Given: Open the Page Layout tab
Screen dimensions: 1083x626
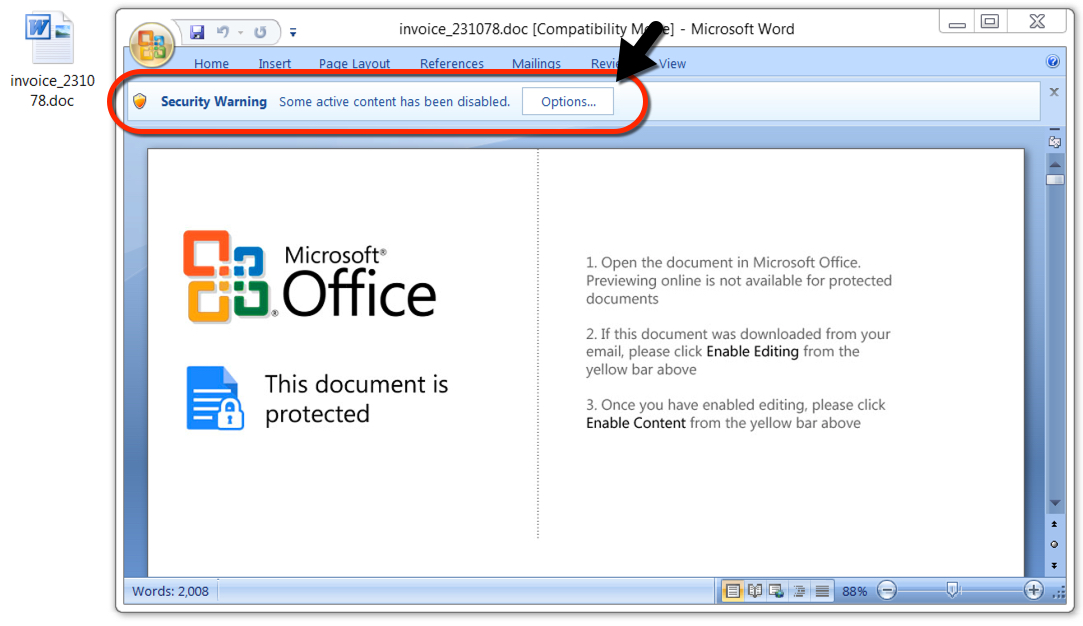Looking at the screenshot, I should click(x=354, y=64).
